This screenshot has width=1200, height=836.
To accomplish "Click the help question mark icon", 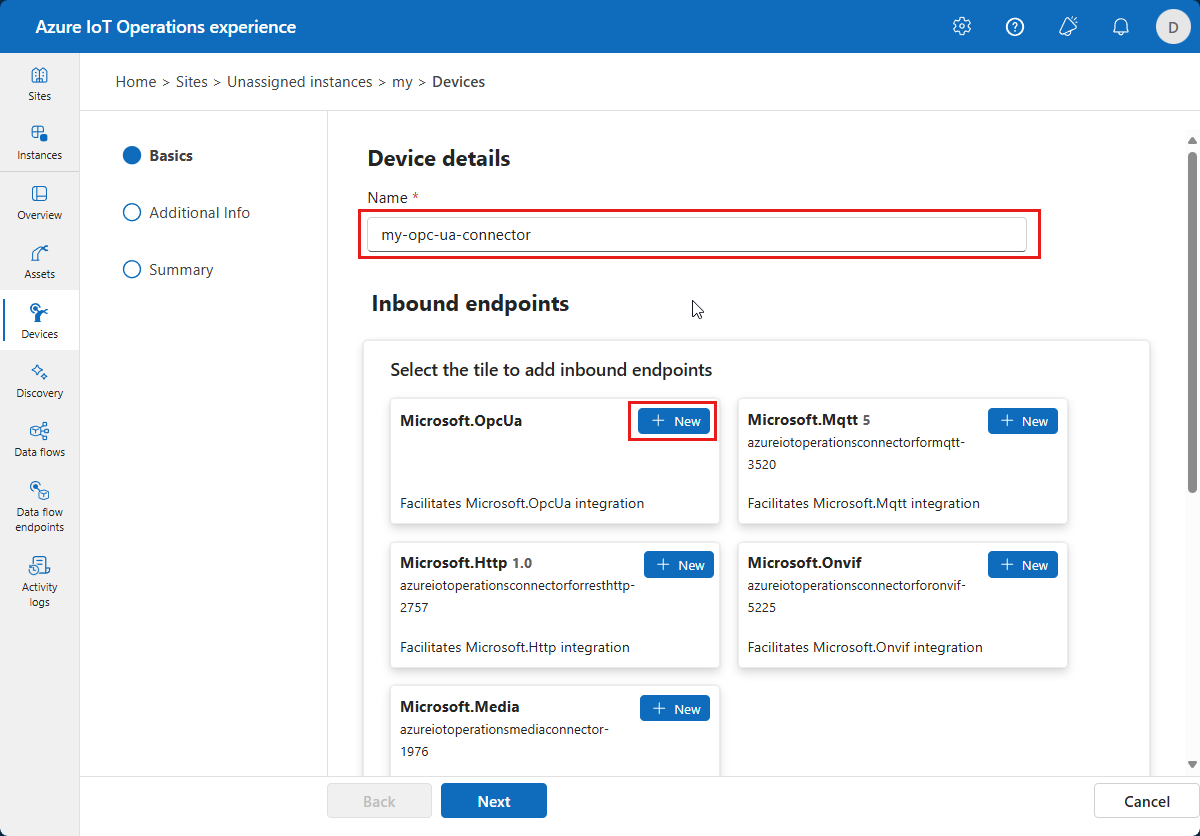I will 1015,27.
